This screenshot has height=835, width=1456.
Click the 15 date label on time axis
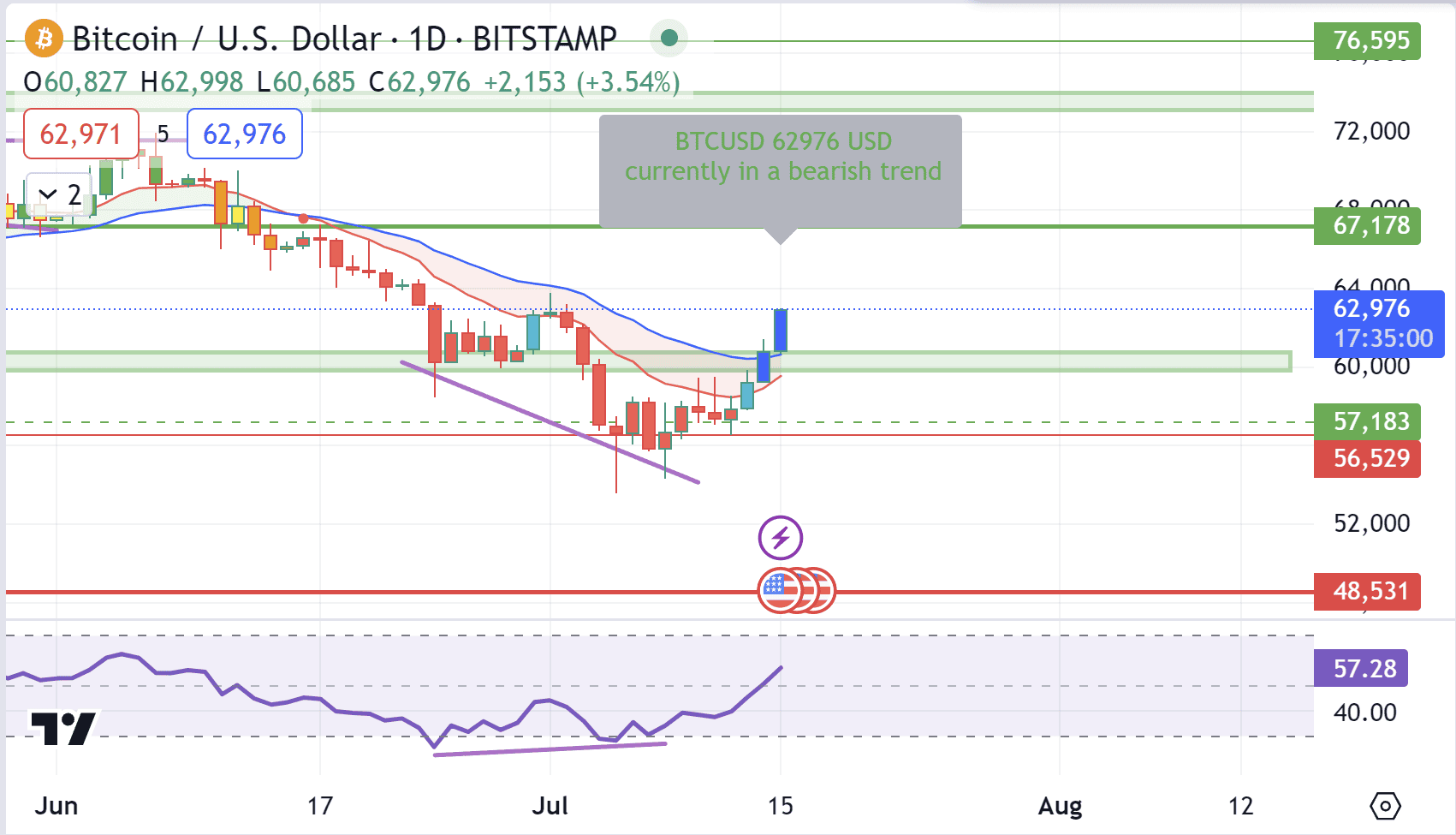780,806
